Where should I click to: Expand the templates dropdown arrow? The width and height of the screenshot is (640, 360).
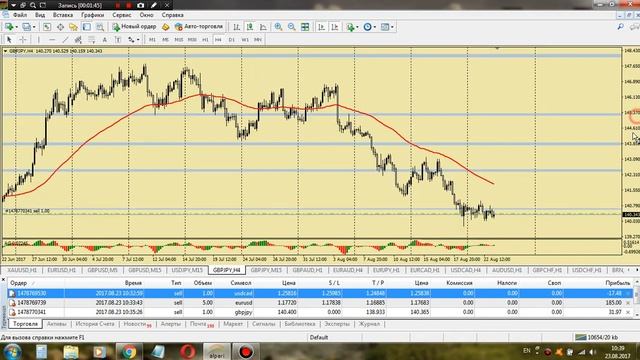(x=392, y=27)
